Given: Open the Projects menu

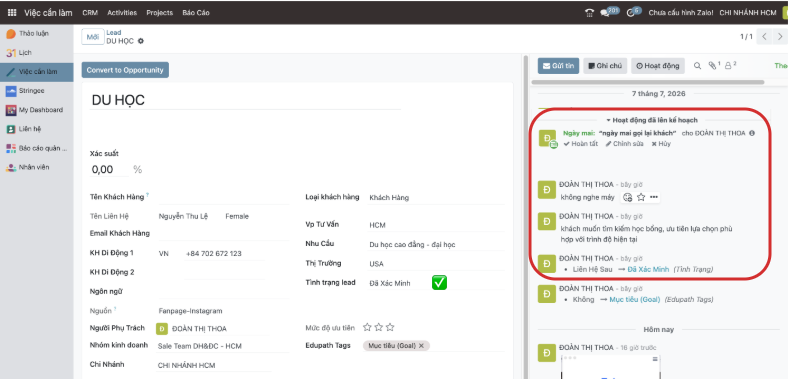Looking at the screenshot, I should click(159, 13).
